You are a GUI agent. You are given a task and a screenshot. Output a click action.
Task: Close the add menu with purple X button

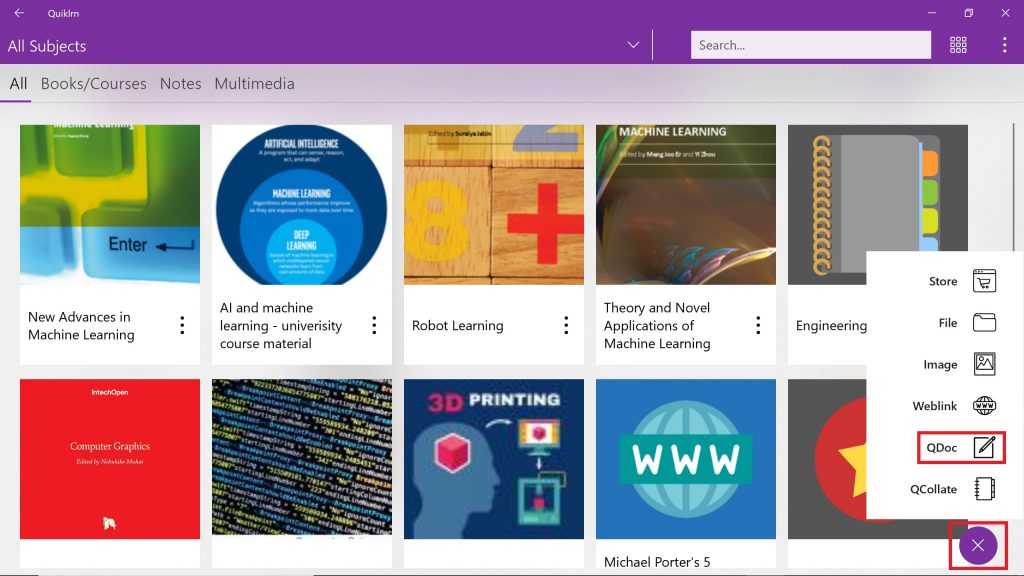pos(977,545)
